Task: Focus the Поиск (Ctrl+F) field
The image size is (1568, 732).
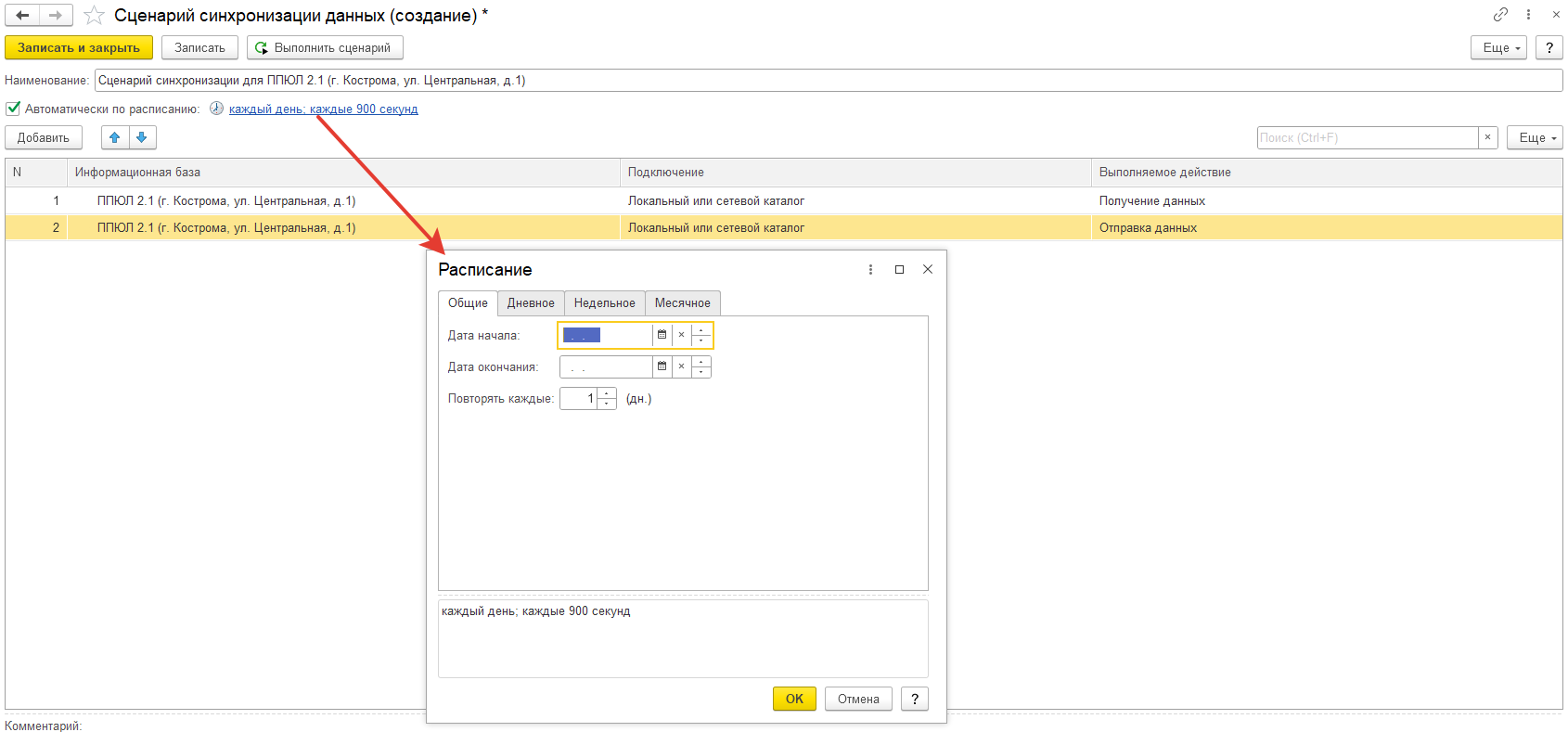Action: click(x=1368, y=137)
